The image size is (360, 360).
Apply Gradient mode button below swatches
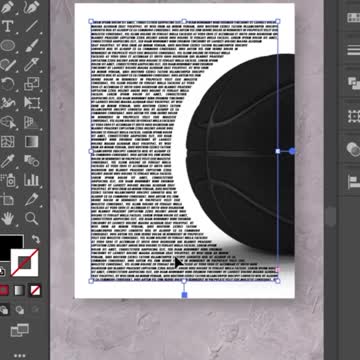[19, 291]
